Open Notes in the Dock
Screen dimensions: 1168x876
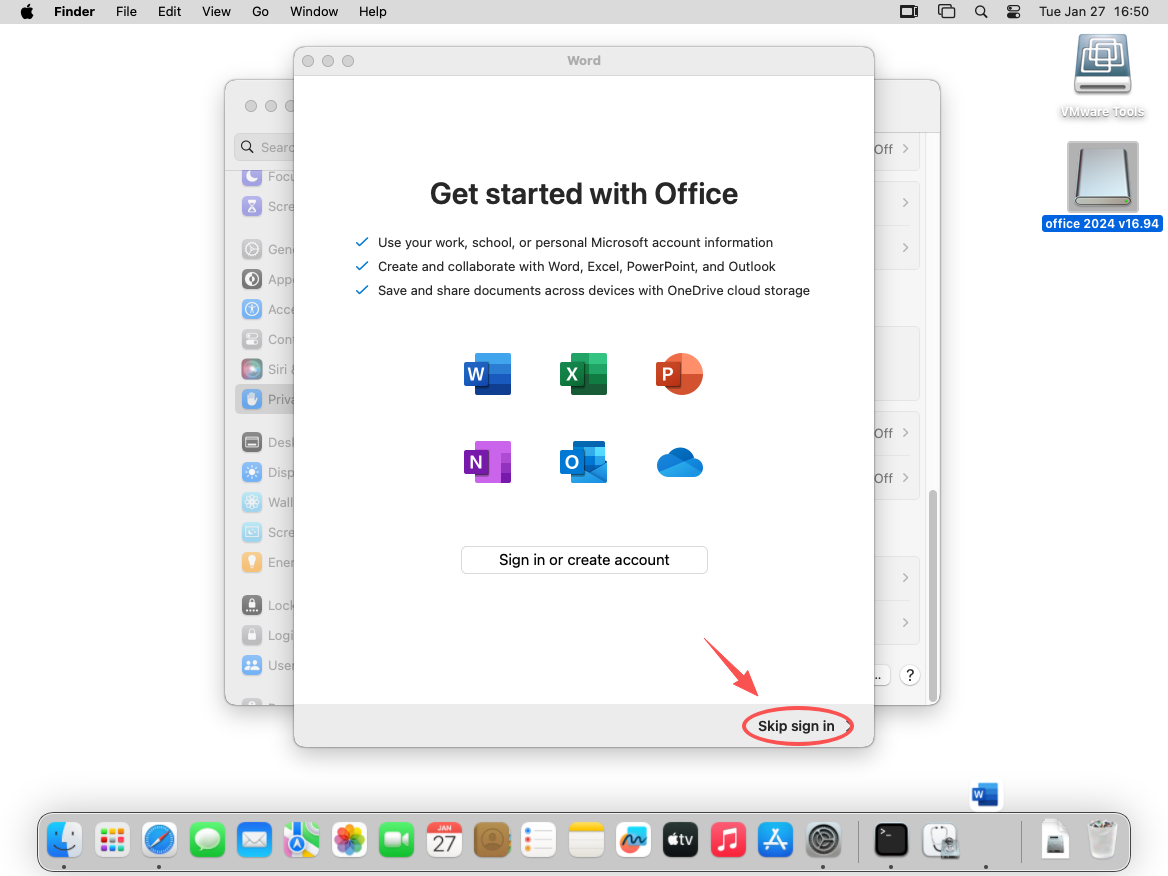pyautogui.click(x=586, y=841)
